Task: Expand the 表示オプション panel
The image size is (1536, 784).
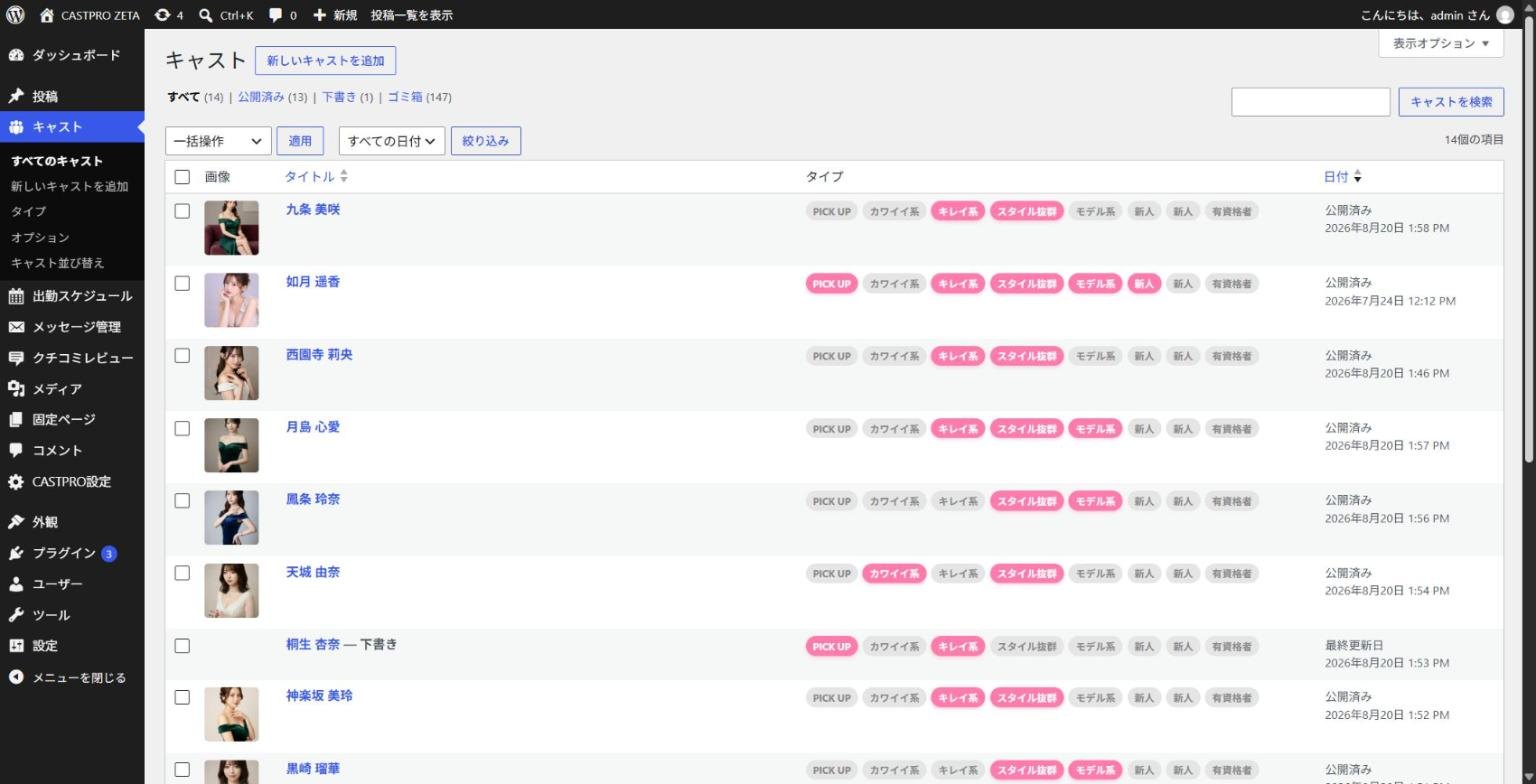Action: [1441, 43]
